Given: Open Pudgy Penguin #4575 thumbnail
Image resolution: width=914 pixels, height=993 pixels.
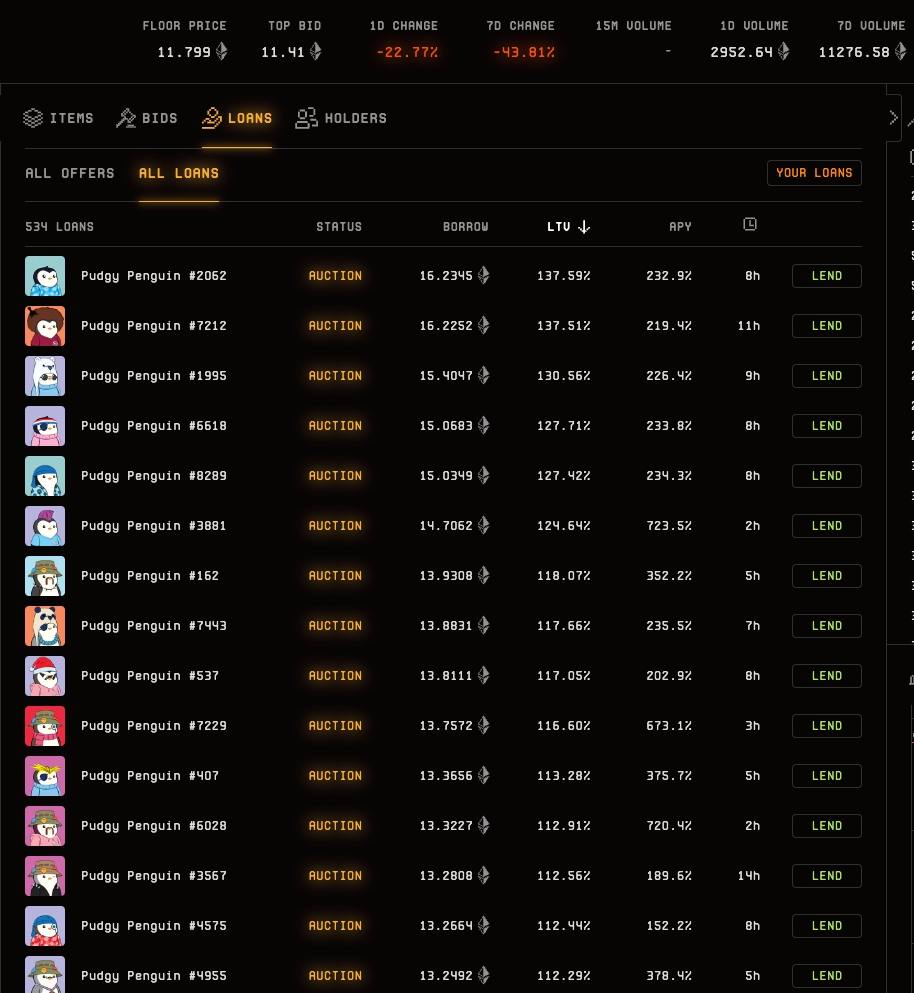Looking at the screenshot, I should pyautogui.click(x=45, y=927).
